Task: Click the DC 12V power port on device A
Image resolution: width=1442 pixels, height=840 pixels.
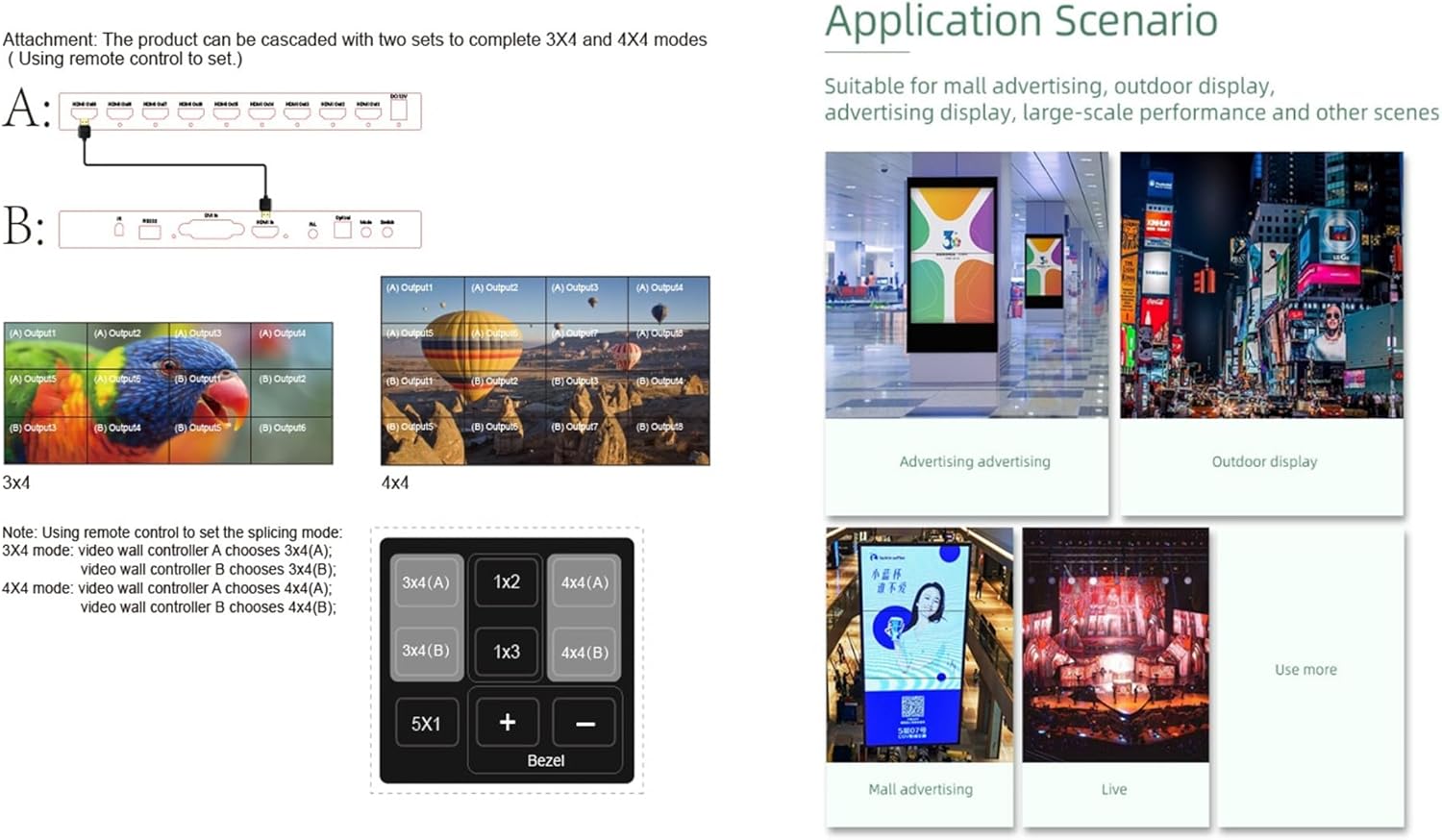Action: [x=398, y=109]
